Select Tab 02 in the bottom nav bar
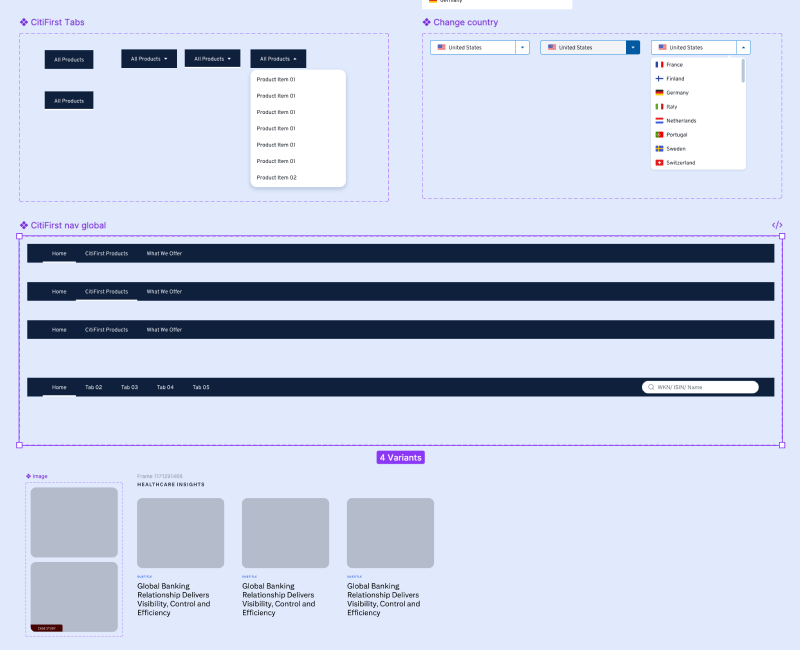The width and height of the screenshot is (800, 650). click(x=93, y=387)
